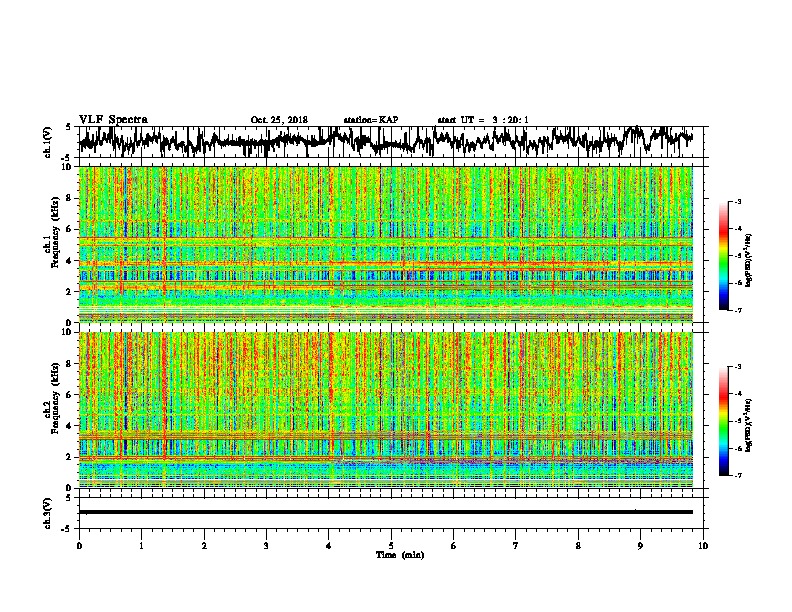
Task: Select the log(PSD) label beside ch.1 colorbar
Action: coord(748,261)
